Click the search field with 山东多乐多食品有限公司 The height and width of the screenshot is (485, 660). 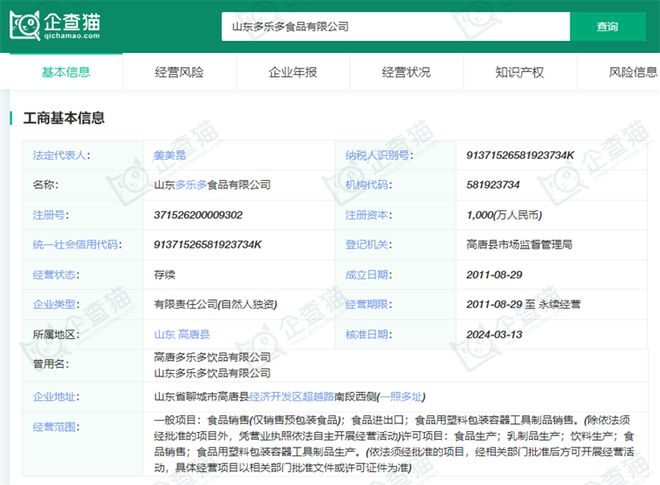click(396, 27)
